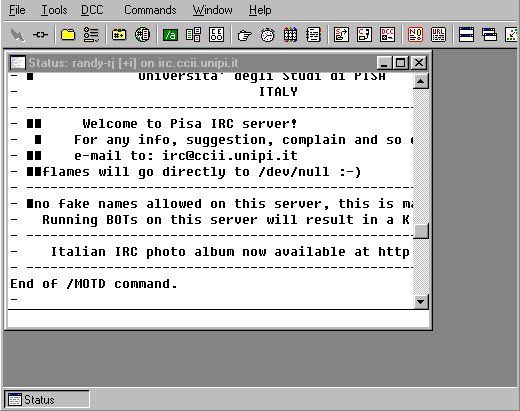The width and height of the screenshot is (520, 411).
Task: Click 'Welcome to Pisa IRC server!' line
Action: point(190,124)
